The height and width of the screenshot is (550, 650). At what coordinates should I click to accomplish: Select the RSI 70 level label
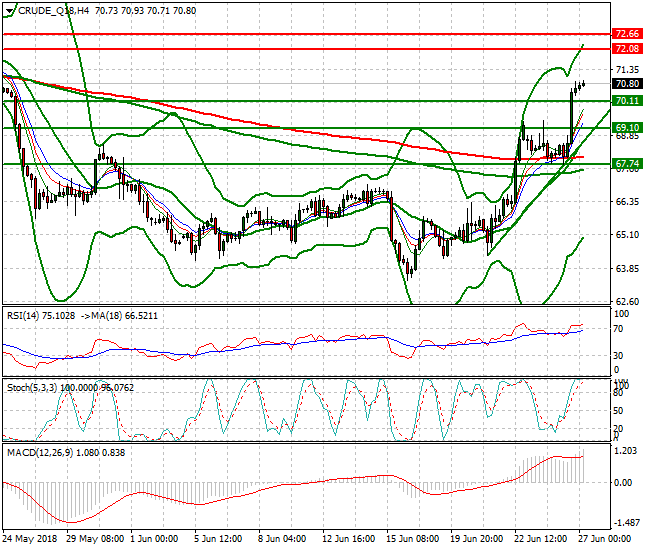(x=618, y=329)
